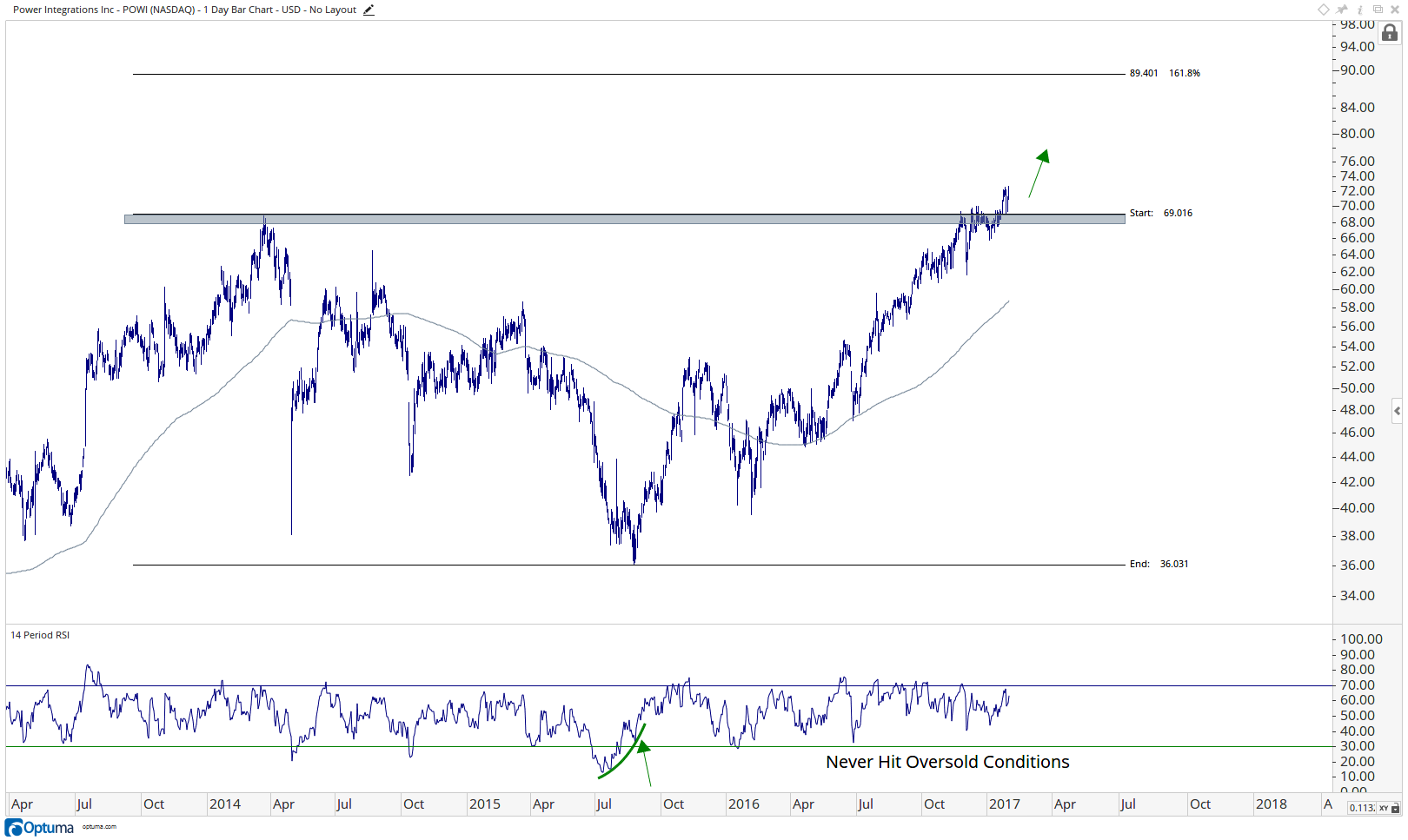Toggle the XY ratio lock button
The height and width of the screenshot is (840, 1408).
[x=1390, y=808]
